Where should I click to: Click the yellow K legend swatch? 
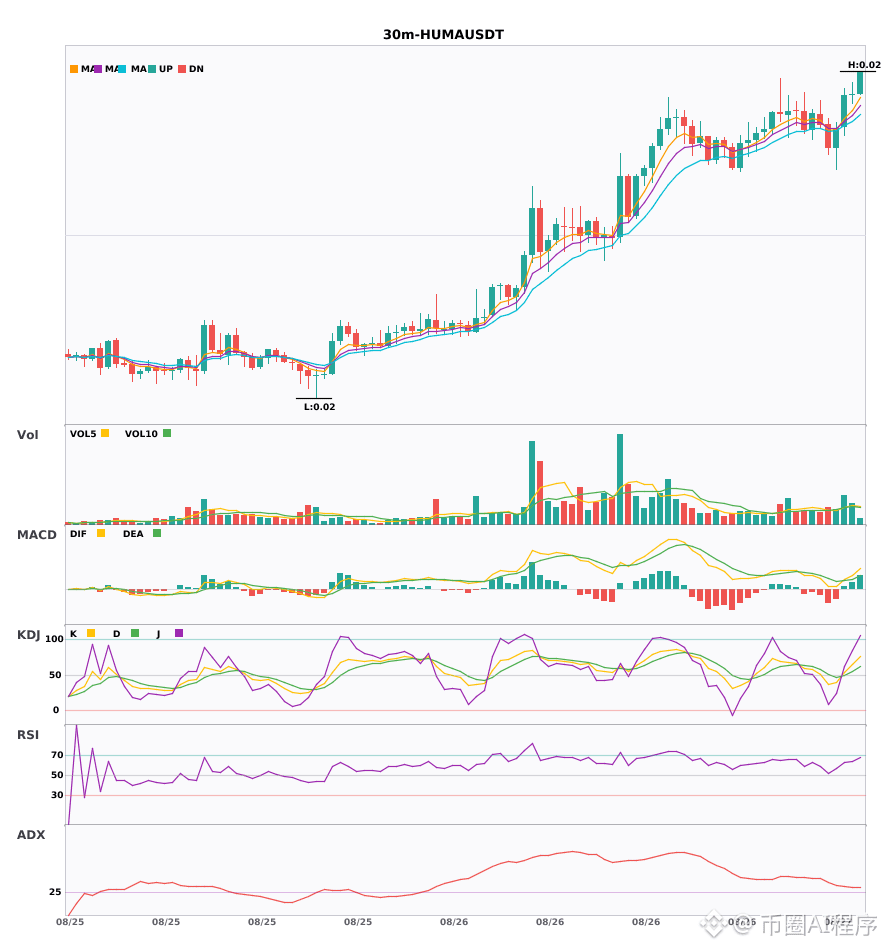[91, 633]
